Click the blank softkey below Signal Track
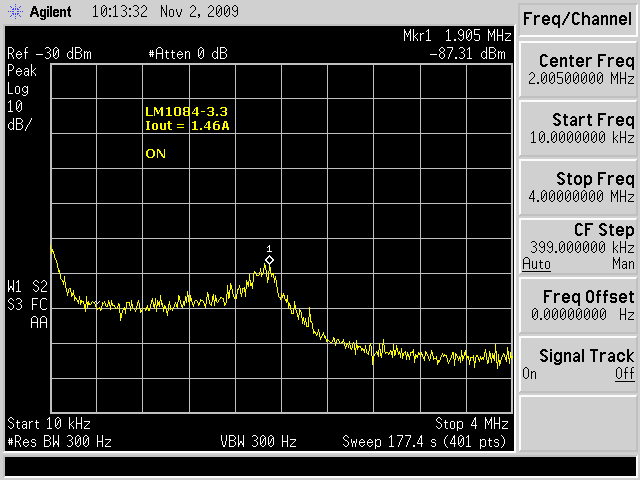This screenshot has width=640, height=480. 578,423
